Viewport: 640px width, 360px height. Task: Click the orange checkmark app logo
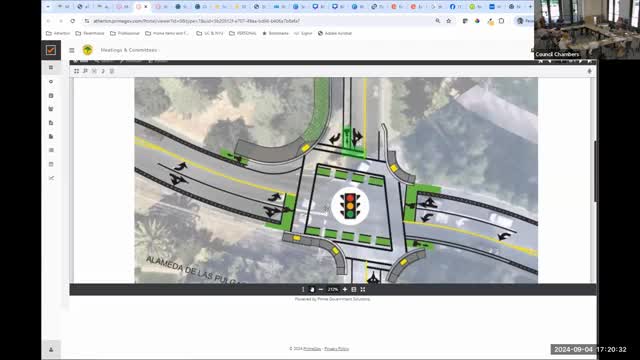point(51,50)
